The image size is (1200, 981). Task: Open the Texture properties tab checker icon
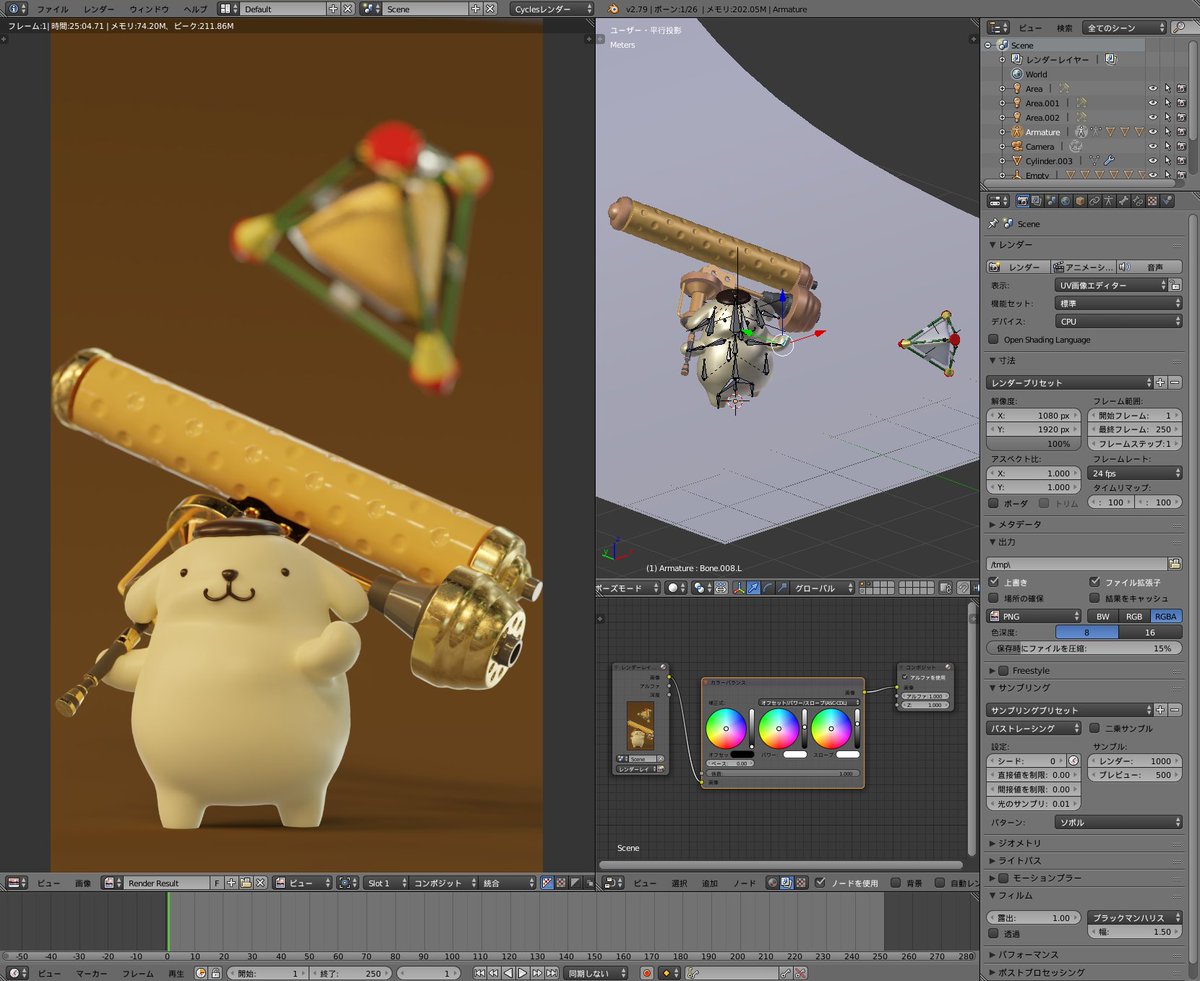tap(1152, 201)
